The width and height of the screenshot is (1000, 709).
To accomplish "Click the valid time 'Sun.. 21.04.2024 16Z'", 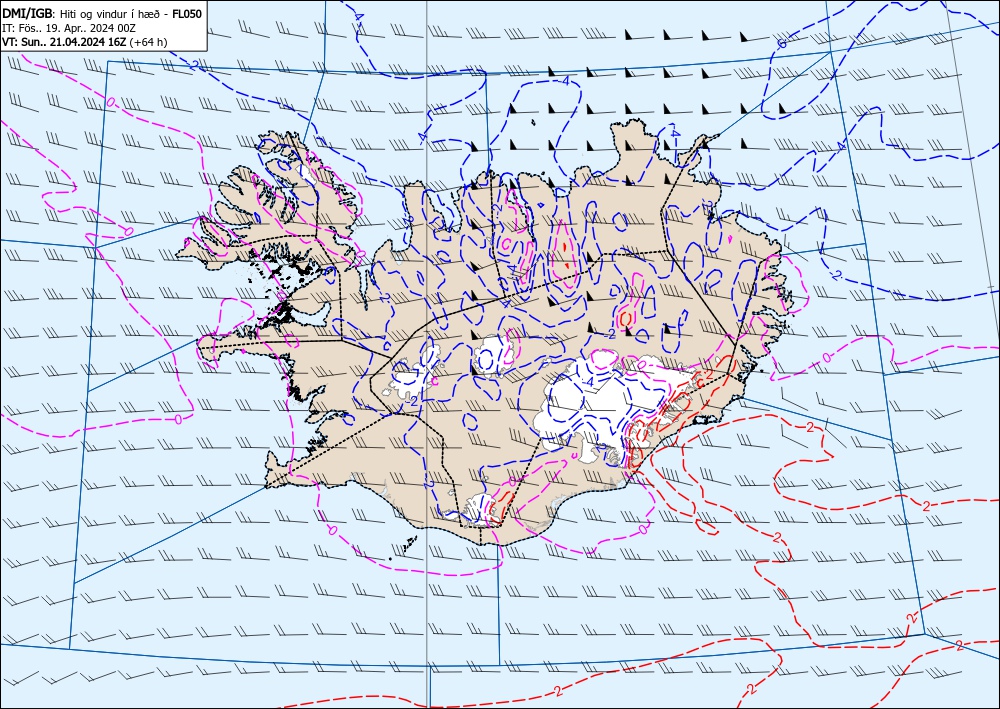I will point(71,42).
